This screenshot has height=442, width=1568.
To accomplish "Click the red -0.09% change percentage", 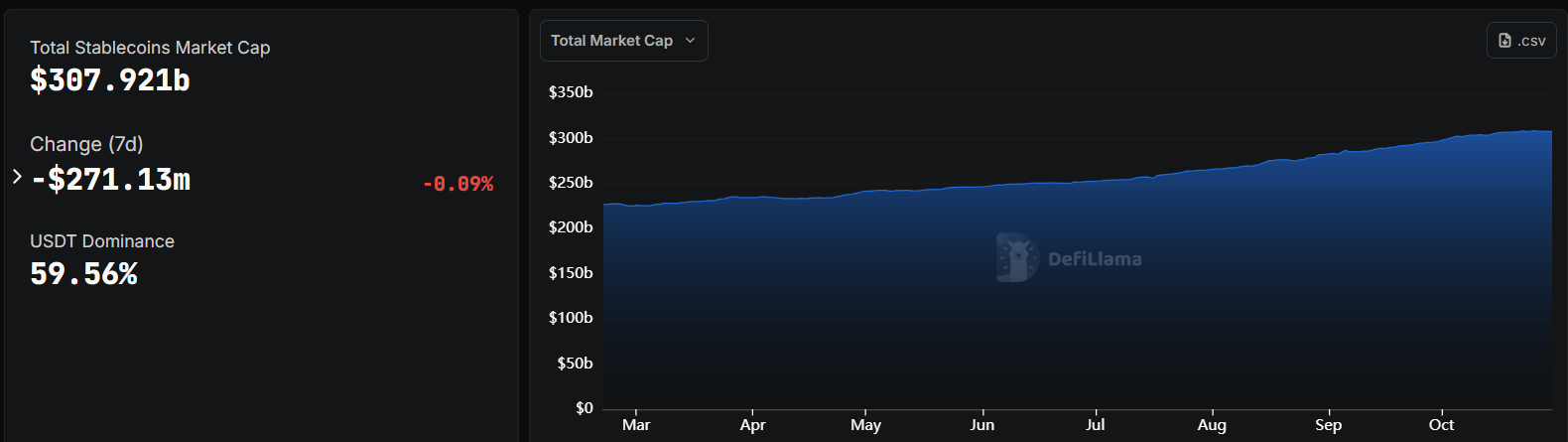I will (457, 184).
